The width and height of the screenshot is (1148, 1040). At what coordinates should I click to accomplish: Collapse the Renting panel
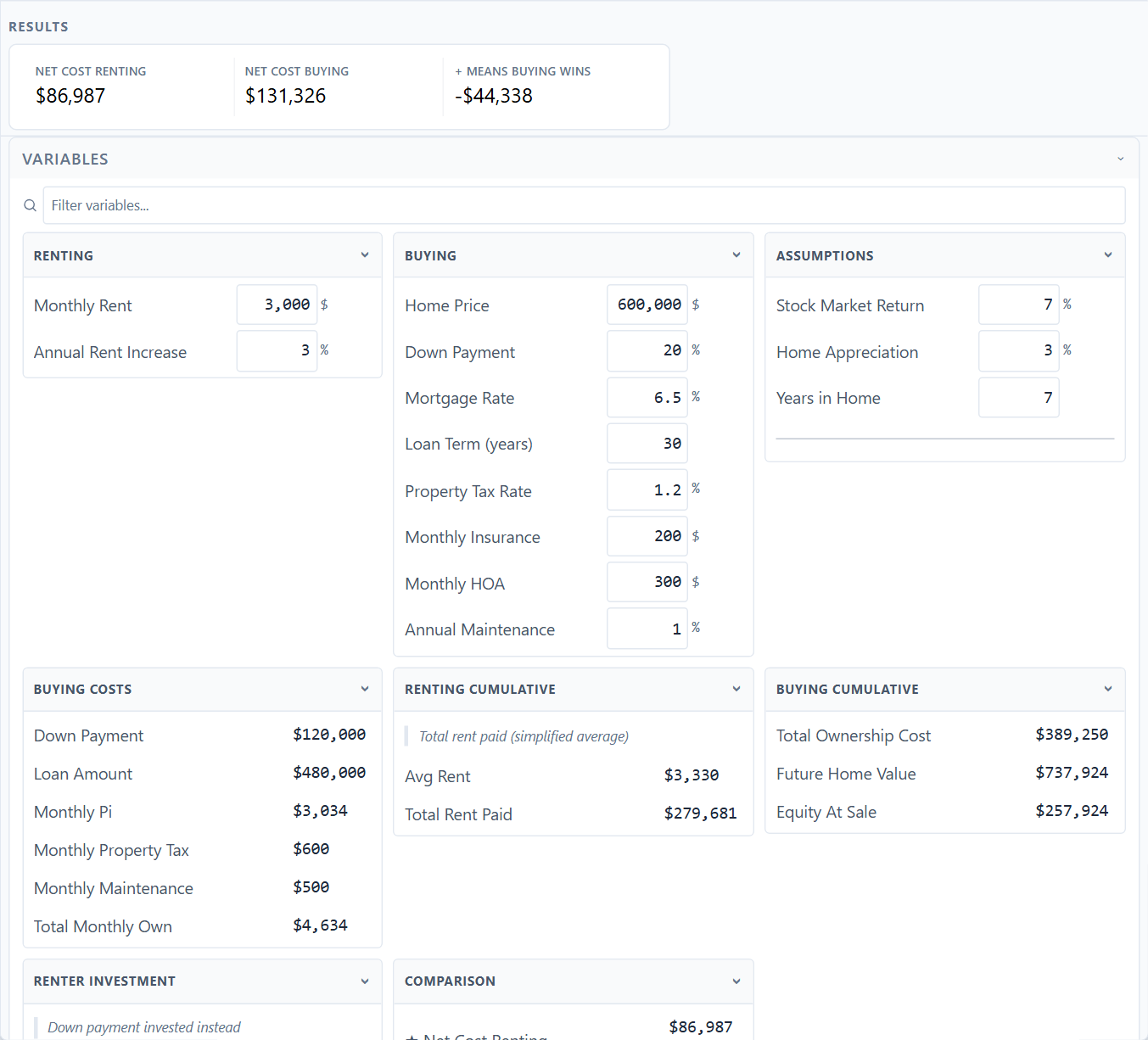[x=365, y=255]
